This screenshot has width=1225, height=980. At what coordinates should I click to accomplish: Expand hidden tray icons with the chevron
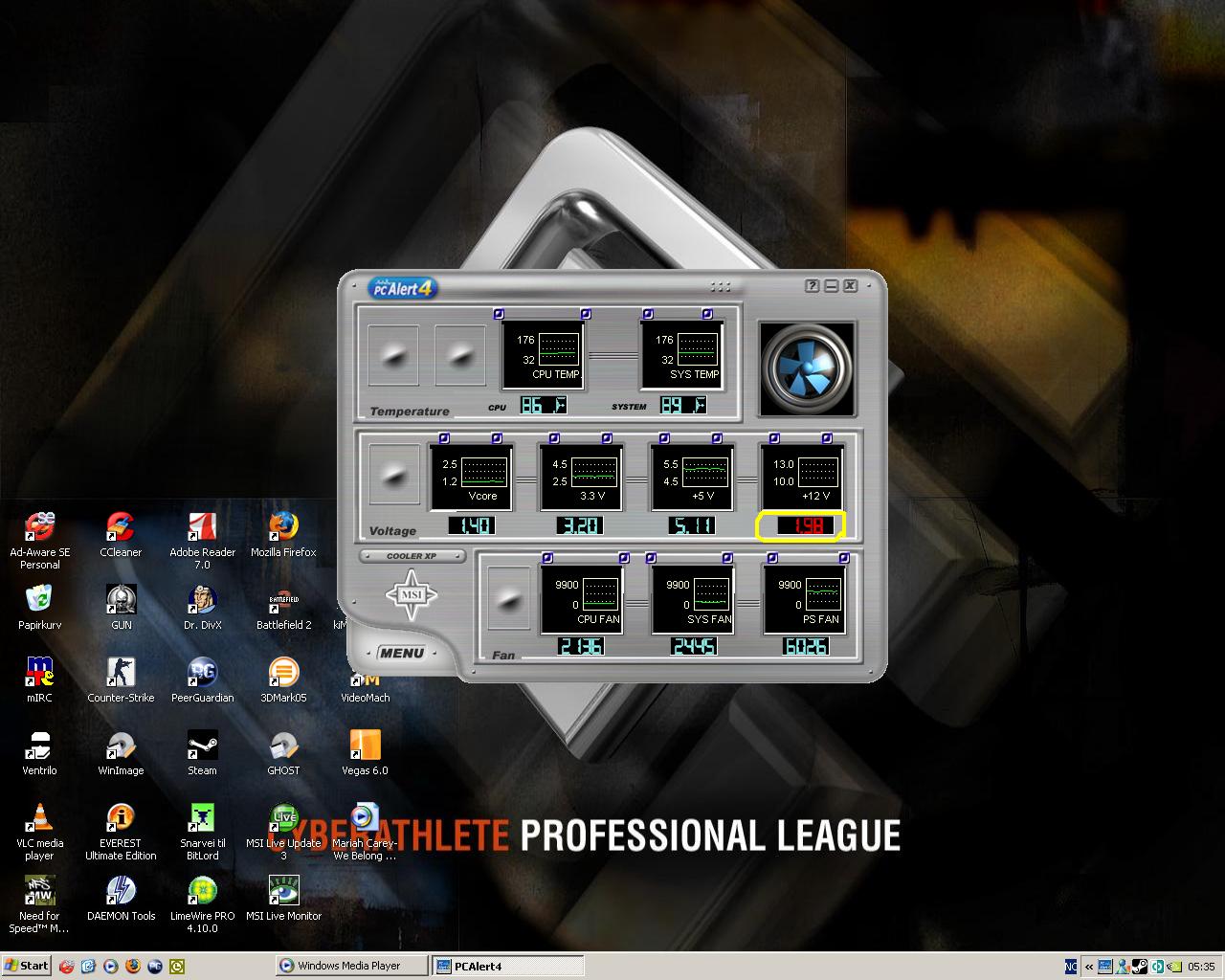(1088, 967)
